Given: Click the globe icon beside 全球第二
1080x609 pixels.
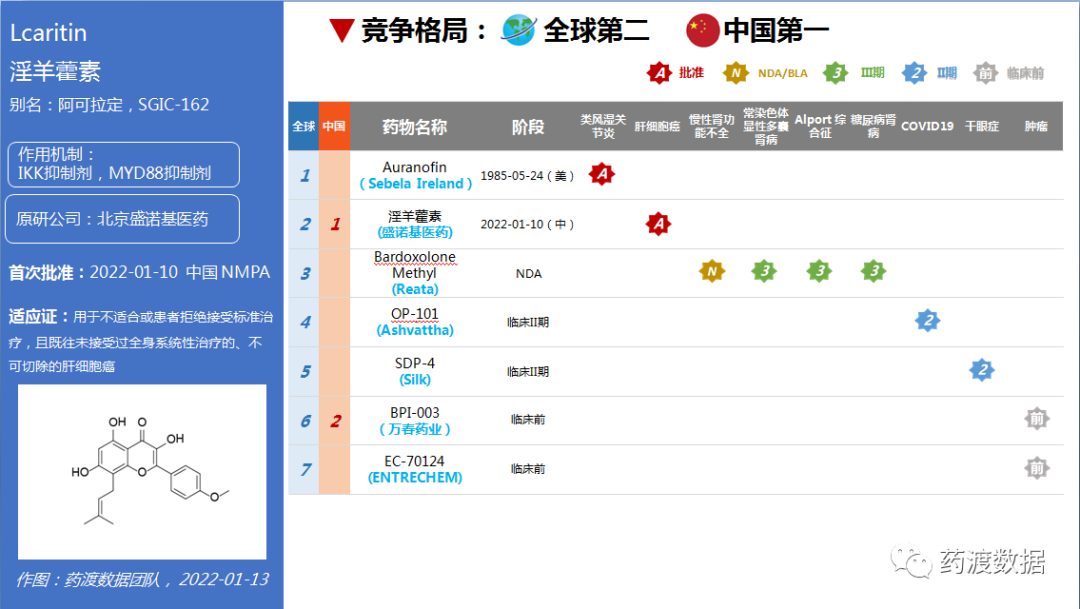Looking at the screenshot, I should pos(517,30).
